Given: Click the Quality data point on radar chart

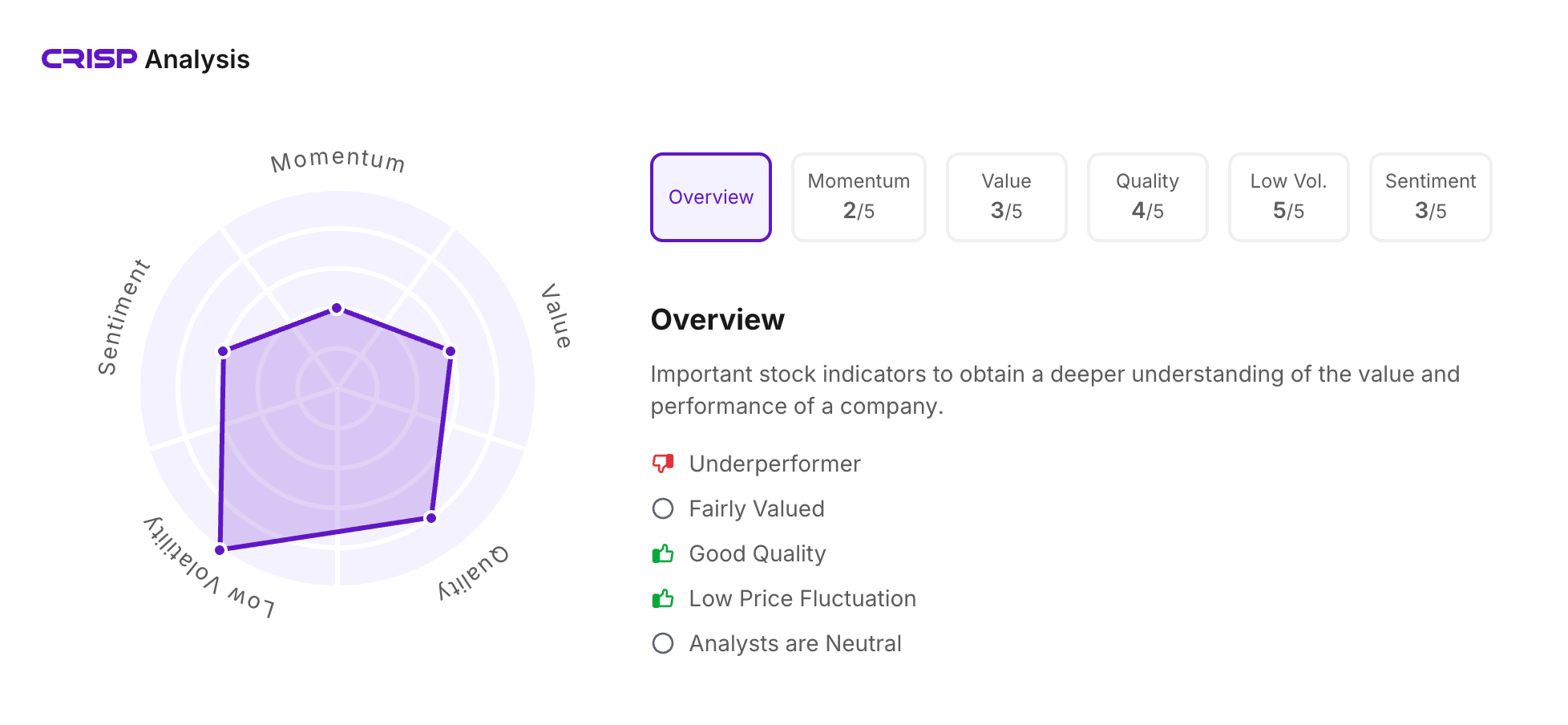Looking at the screenshot, I should 431,517.
